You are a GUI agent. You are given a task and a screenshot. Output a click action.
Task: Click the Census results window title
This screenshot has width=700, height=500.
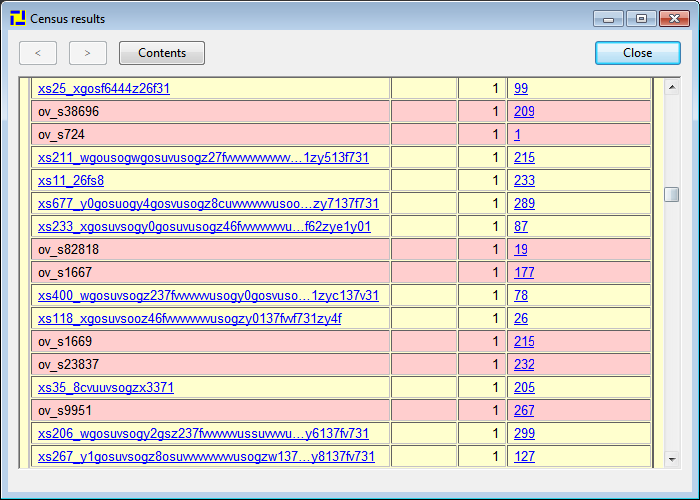coord(67,19)
